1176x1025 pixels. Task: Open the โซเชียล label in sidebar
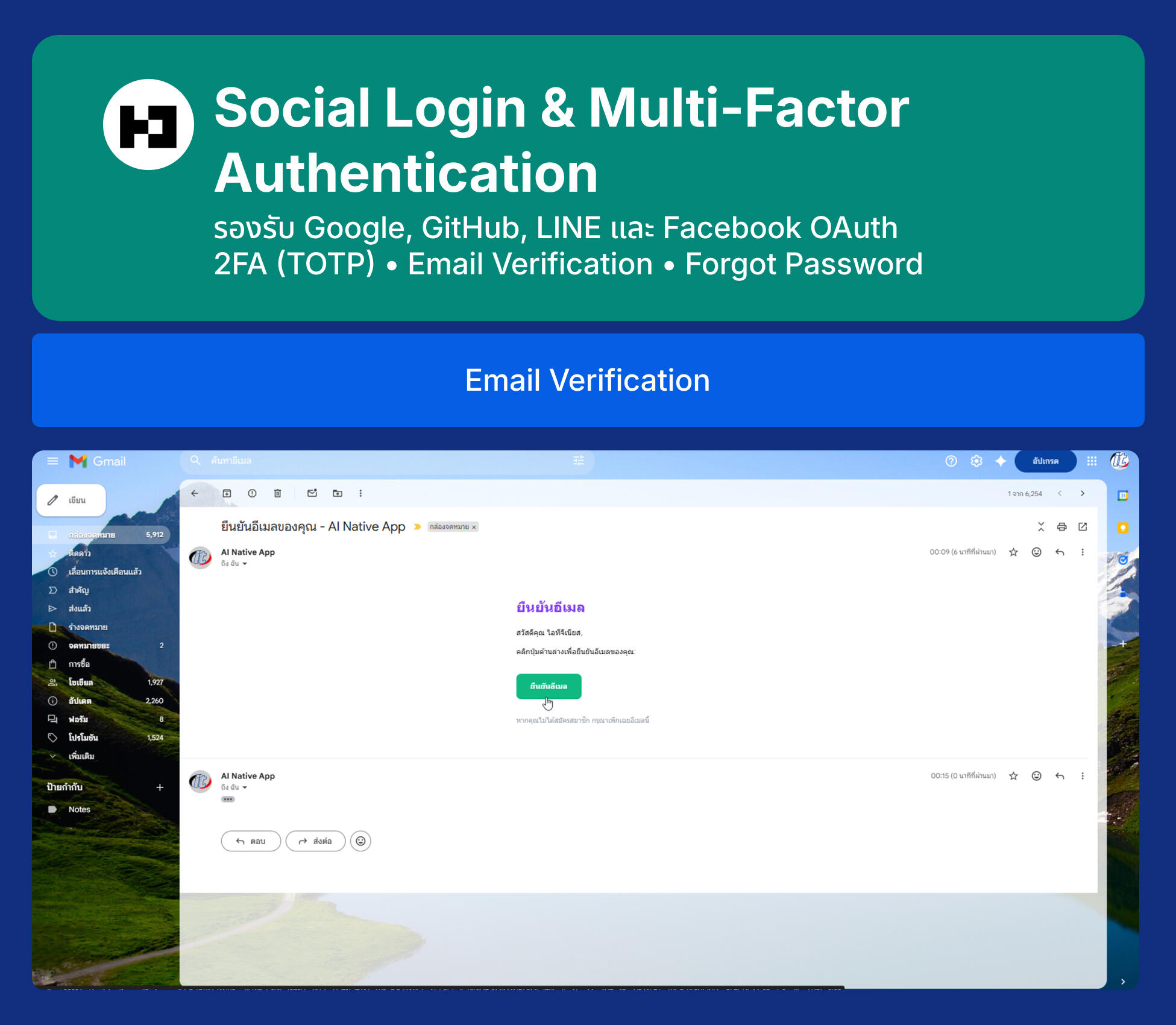point(81,683)
